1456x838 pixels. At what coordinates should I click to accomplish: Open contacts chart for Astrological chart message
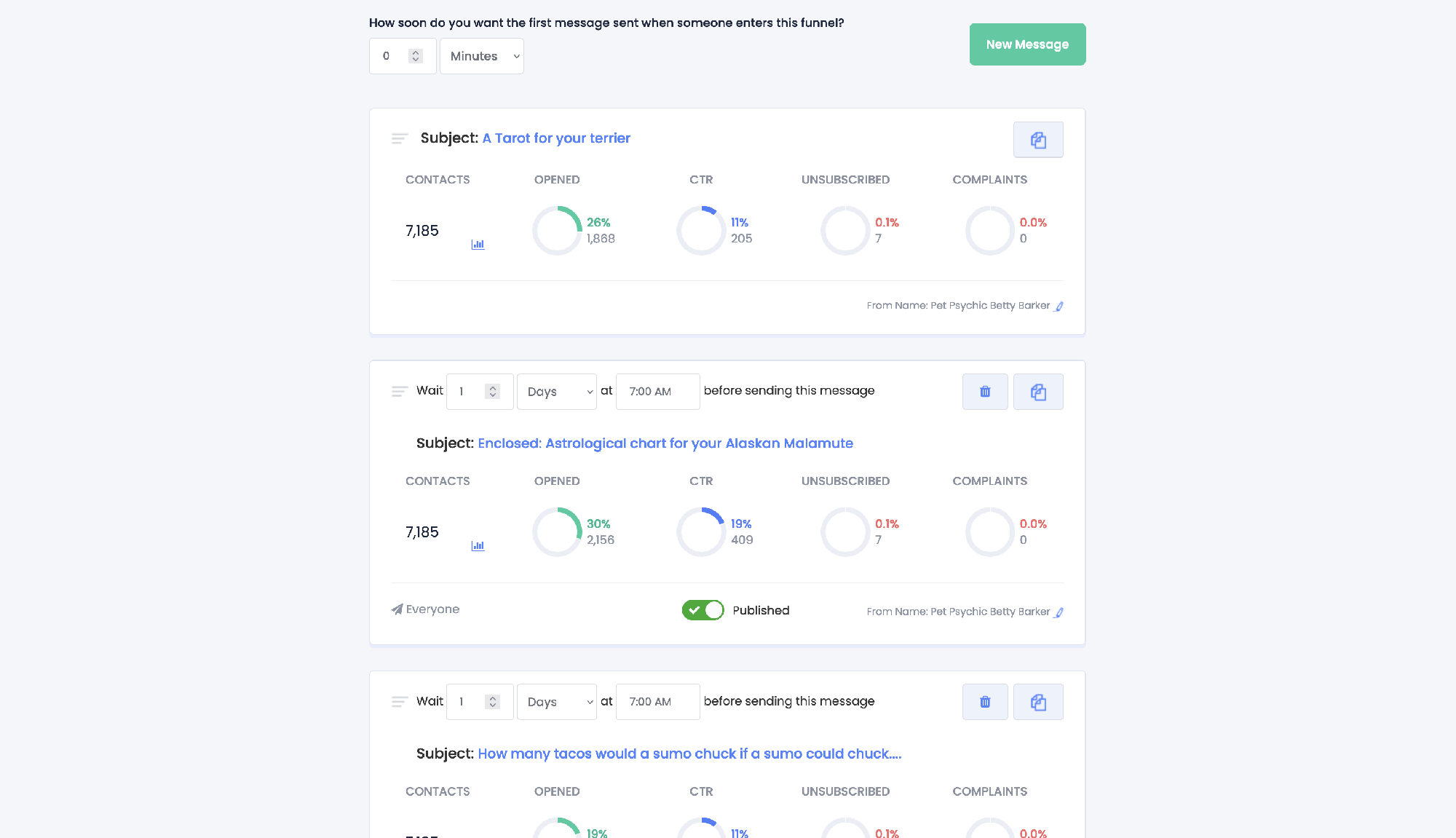point(478,546)
